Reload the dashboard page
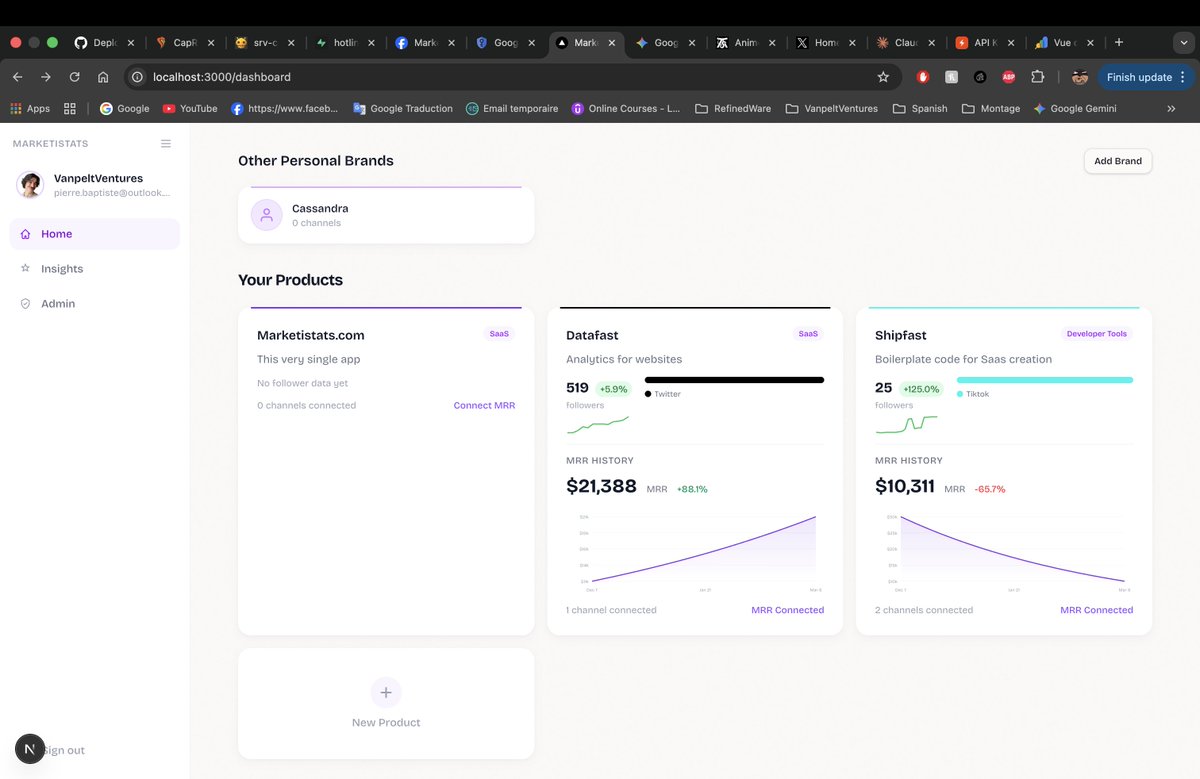The image size is (1200, 779). pos(74,77)
